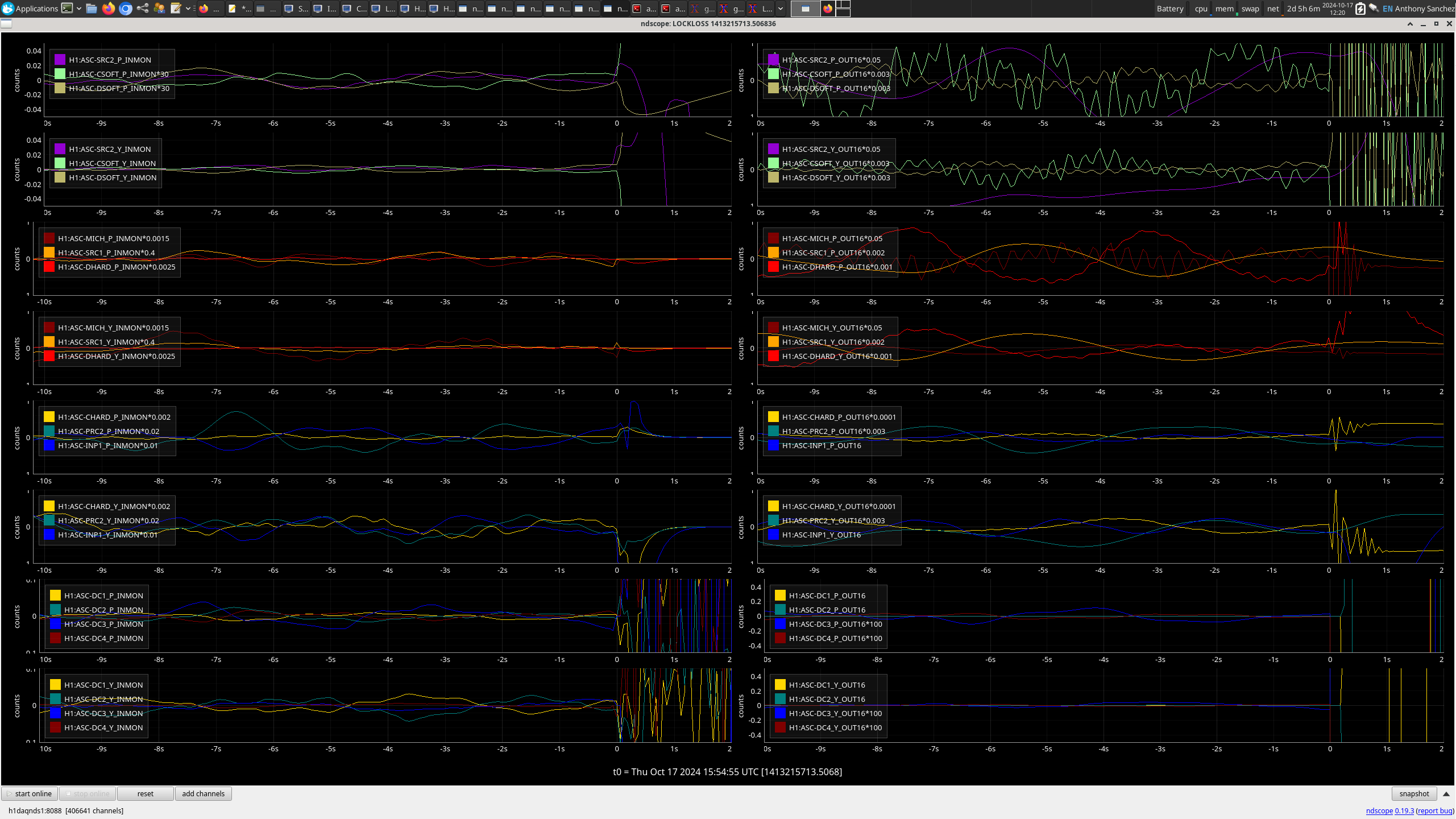
Task: Expand the taskbar window list overflow arrow
Action: [x=781, y=9]
